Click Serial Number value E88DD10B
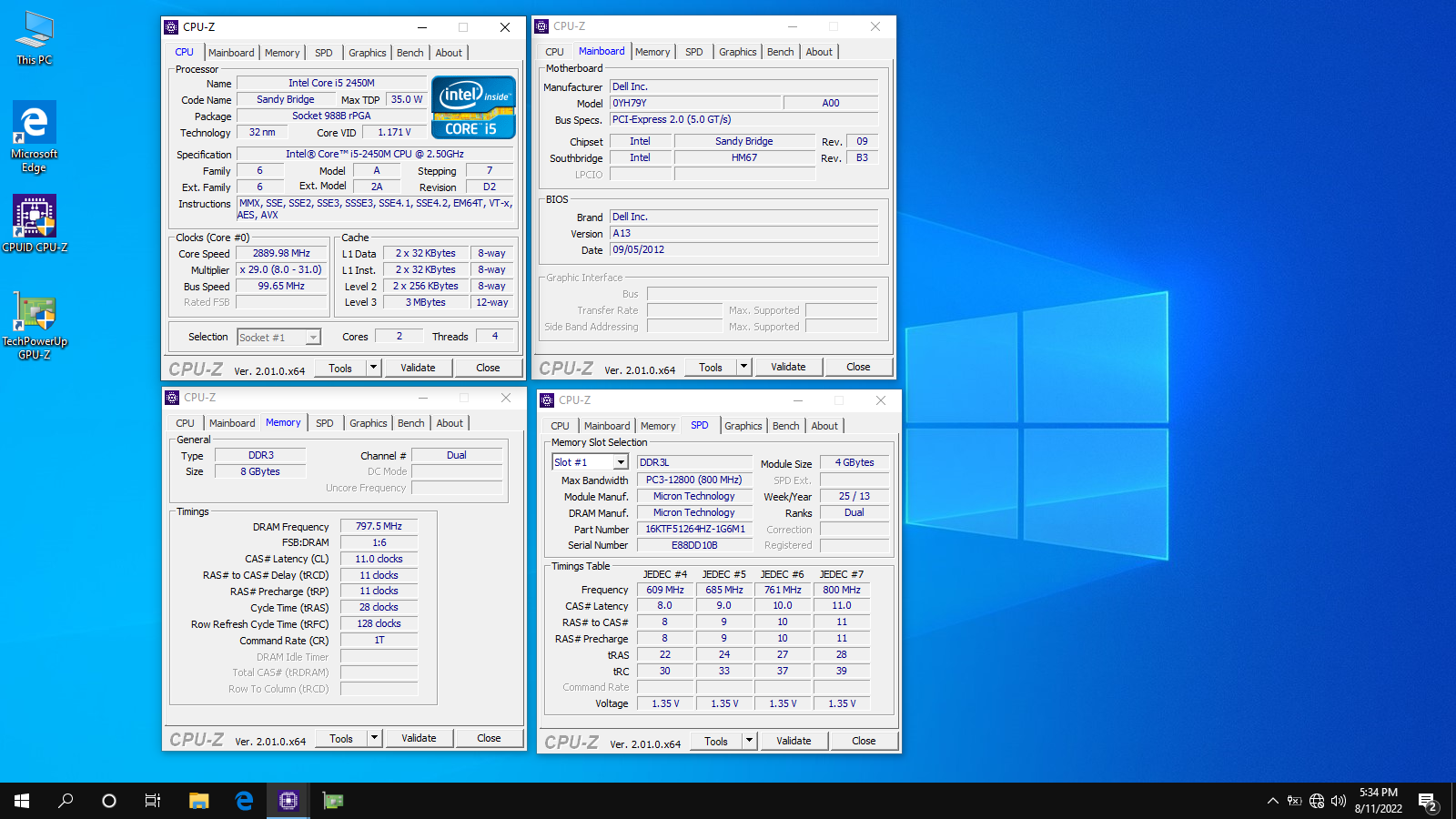 tap(695, 545)
